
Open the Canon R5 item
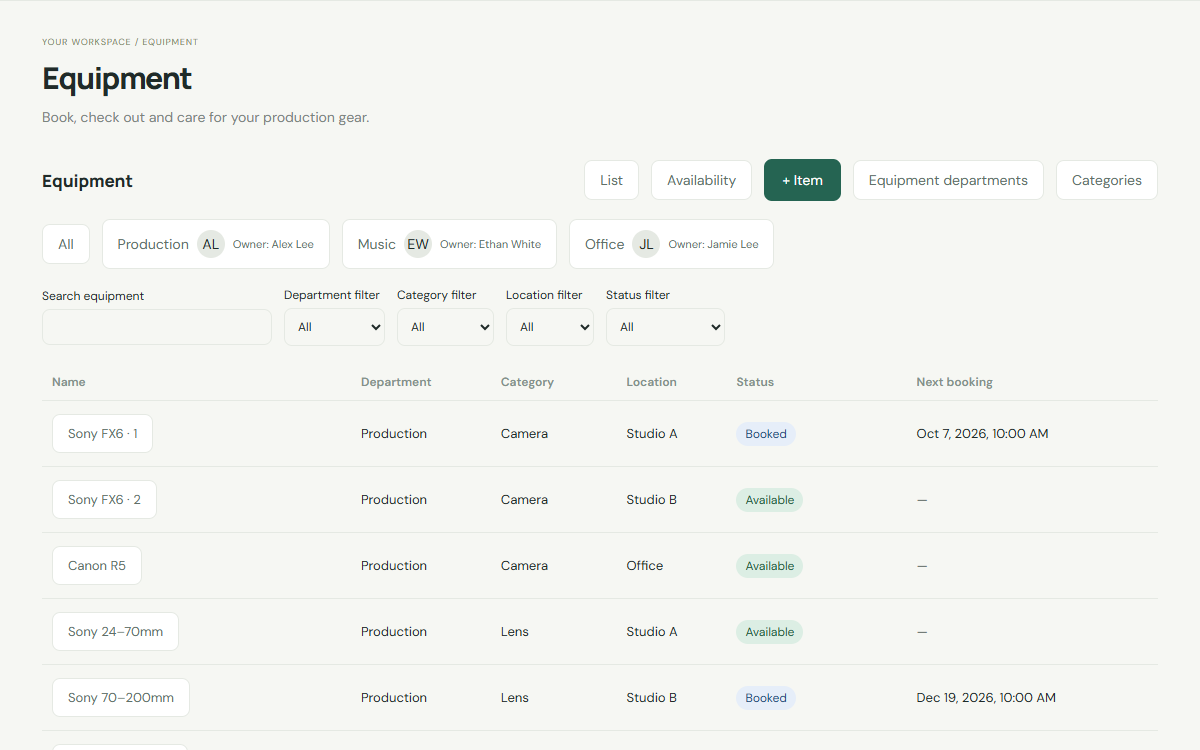(97, 566)
